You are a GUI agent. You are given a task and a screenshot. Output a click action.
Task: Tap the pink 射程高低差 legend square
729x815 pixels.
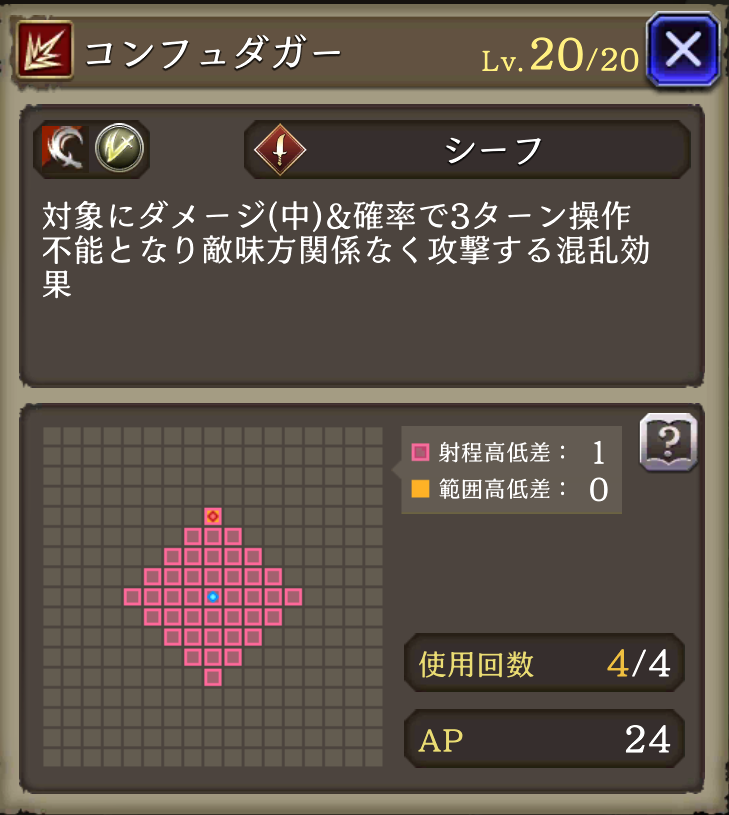420,452
